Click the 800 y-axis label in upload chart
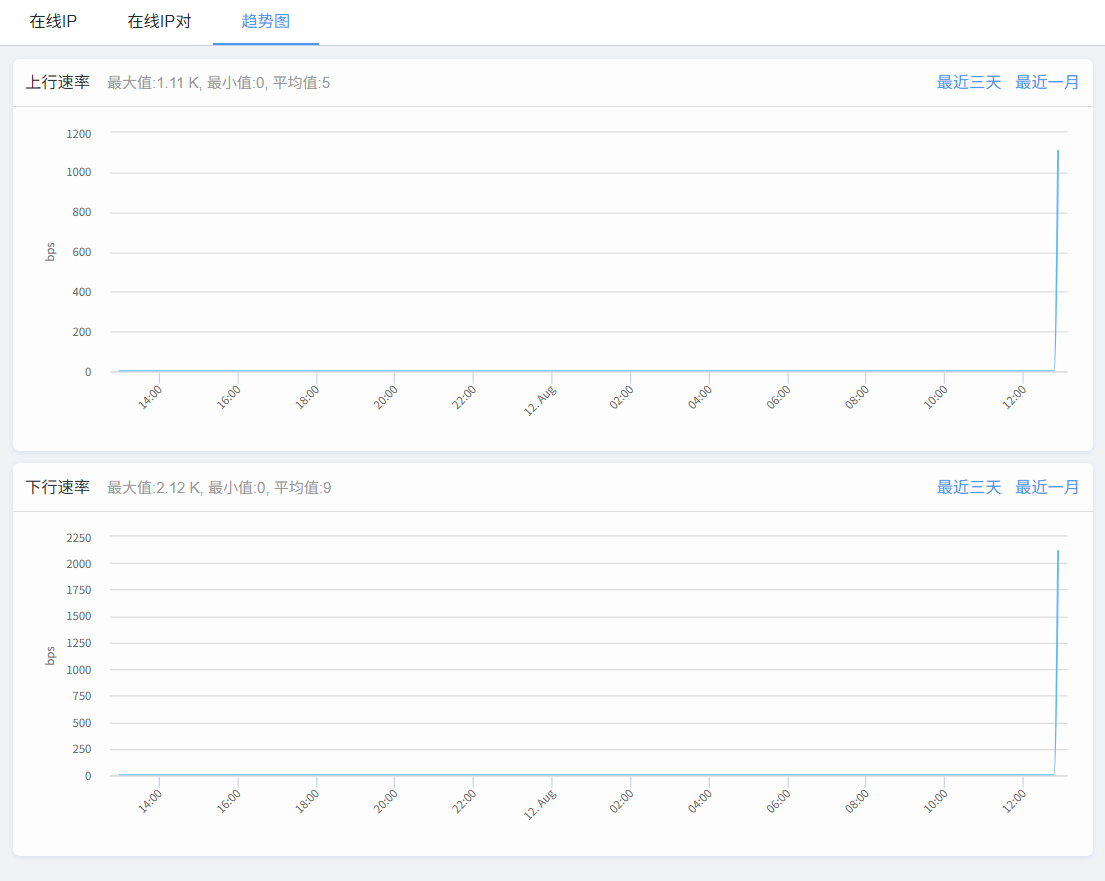Viewport: 1105px width, 881px height. click(82, 212)
